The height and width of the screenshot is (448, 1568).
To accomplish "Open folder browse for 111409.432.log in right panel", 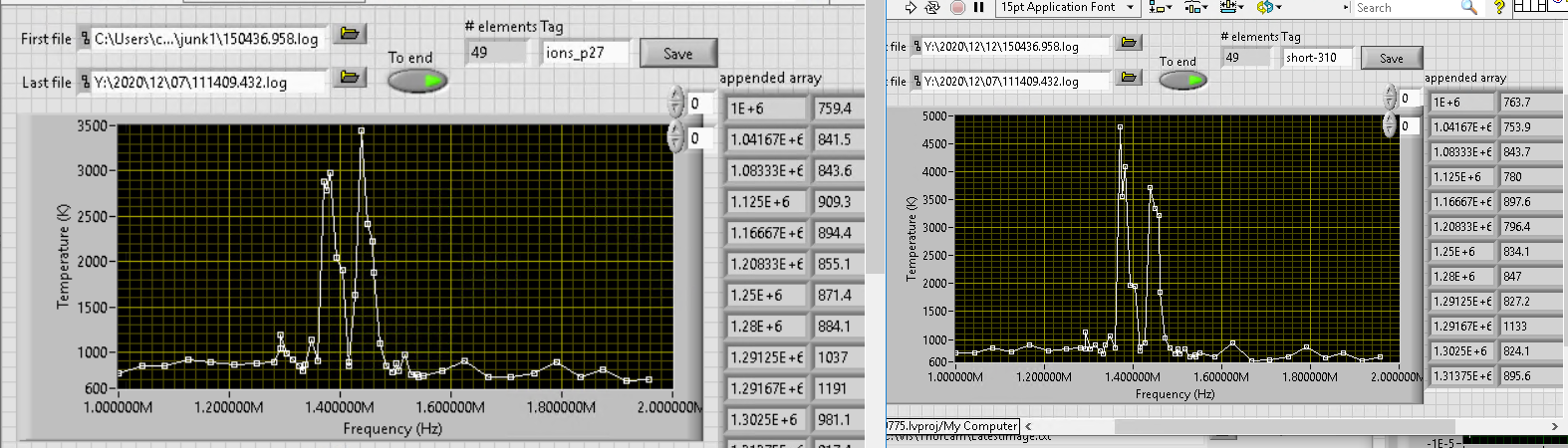I will click(1129, 78).
